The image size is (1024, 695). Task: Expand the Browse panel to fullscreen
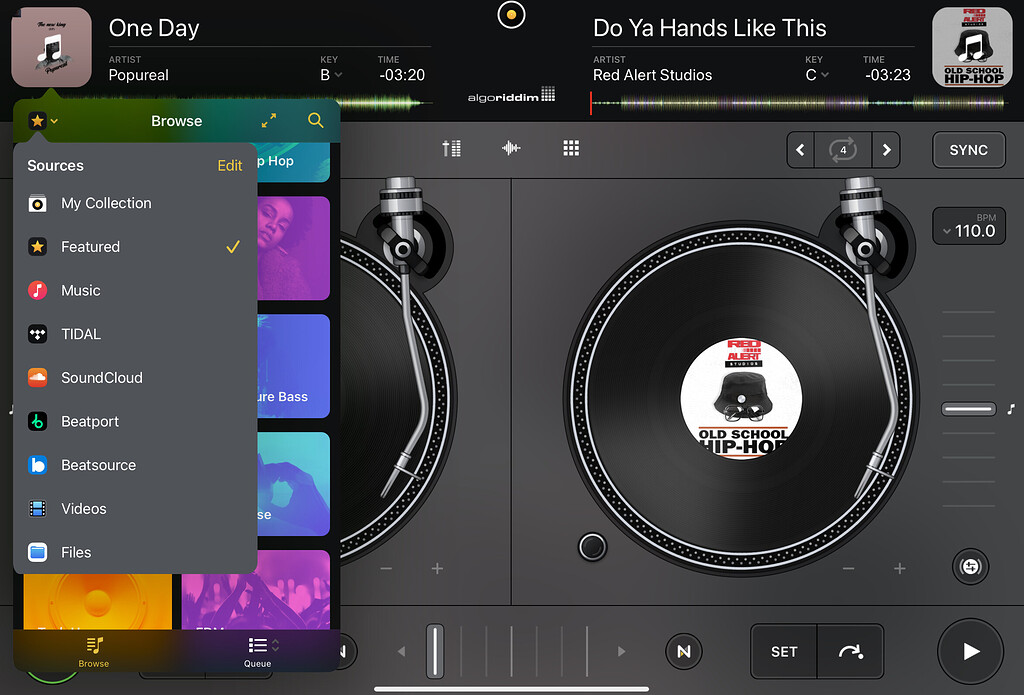(269, 121)
